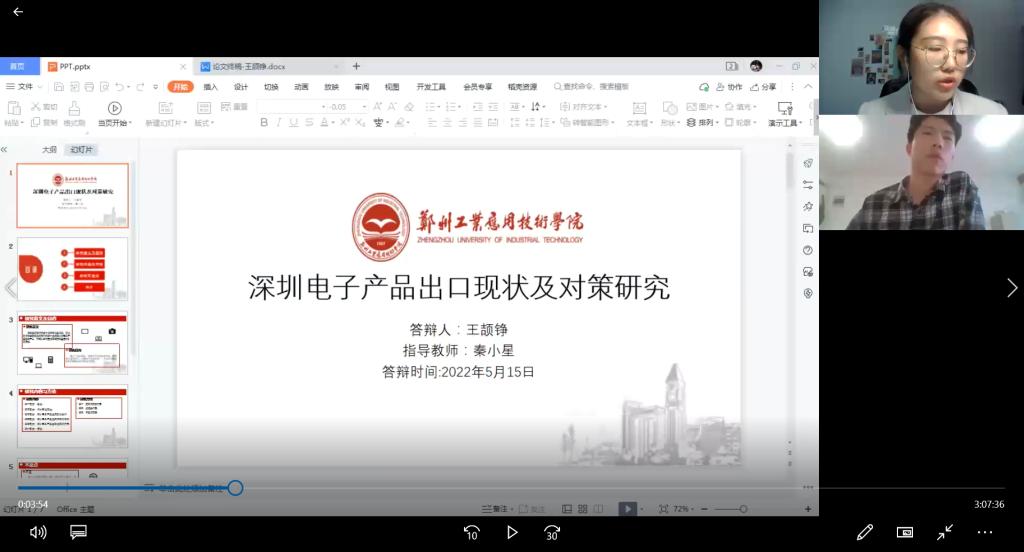Open the pencil edit tool
The height and width of the screenshot is (552, 1024).
pyautogui.click(x=865, y=532)
